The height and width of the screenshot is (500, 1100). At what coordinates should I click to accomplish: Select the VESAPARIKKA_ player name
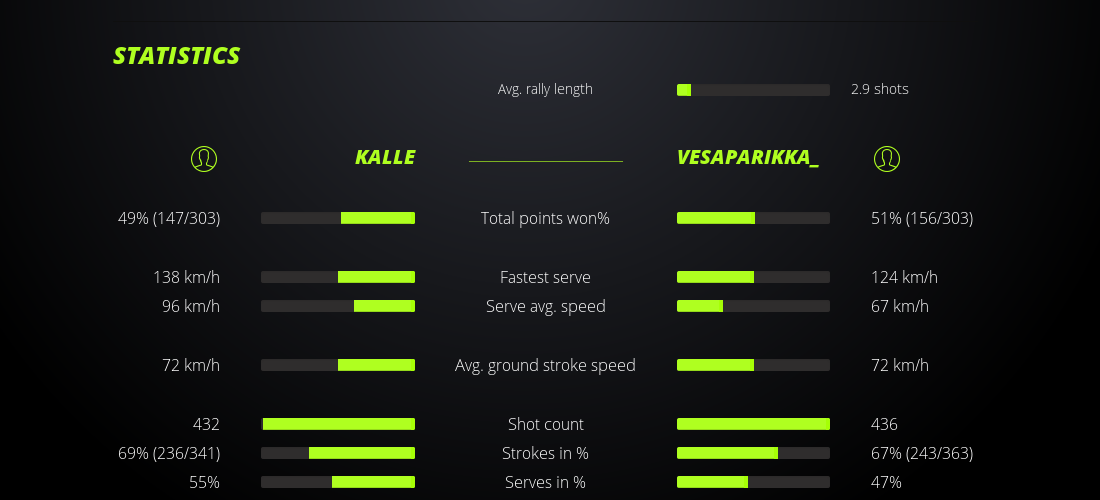pyautogui.click(x=747, y=158)
